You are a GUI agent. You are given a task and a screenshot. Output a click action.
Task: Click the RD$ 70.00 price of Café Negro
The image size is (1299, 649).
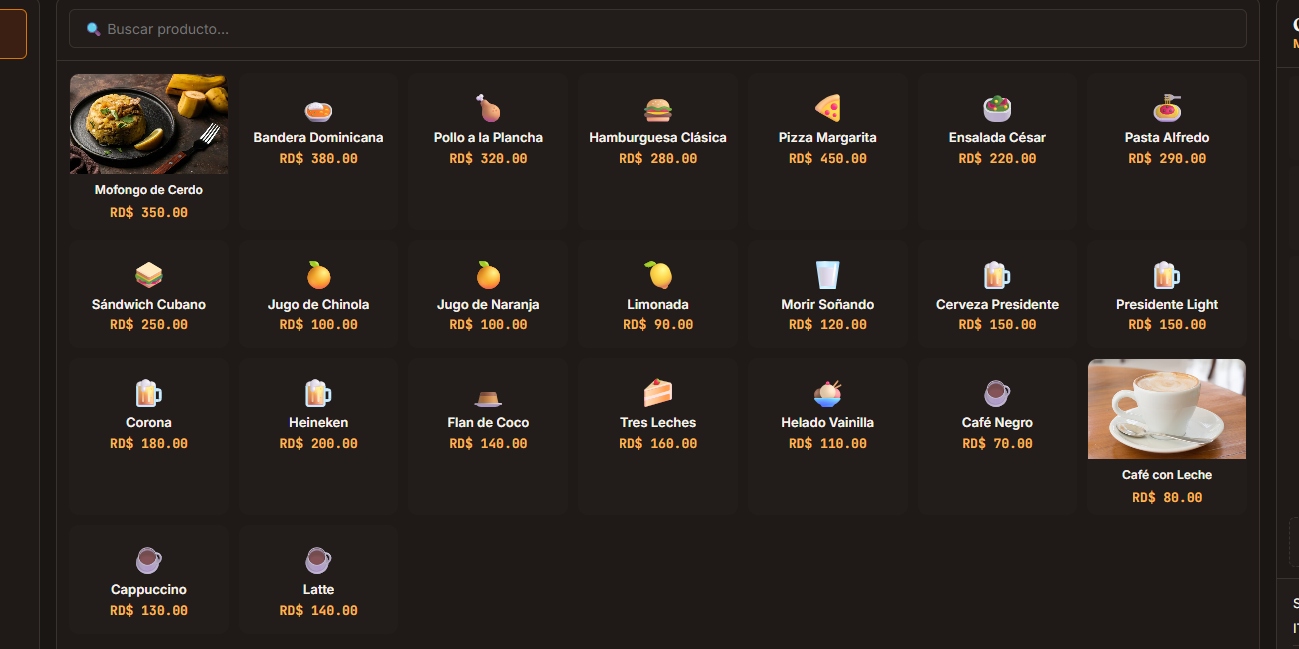(x=997, y=443)
